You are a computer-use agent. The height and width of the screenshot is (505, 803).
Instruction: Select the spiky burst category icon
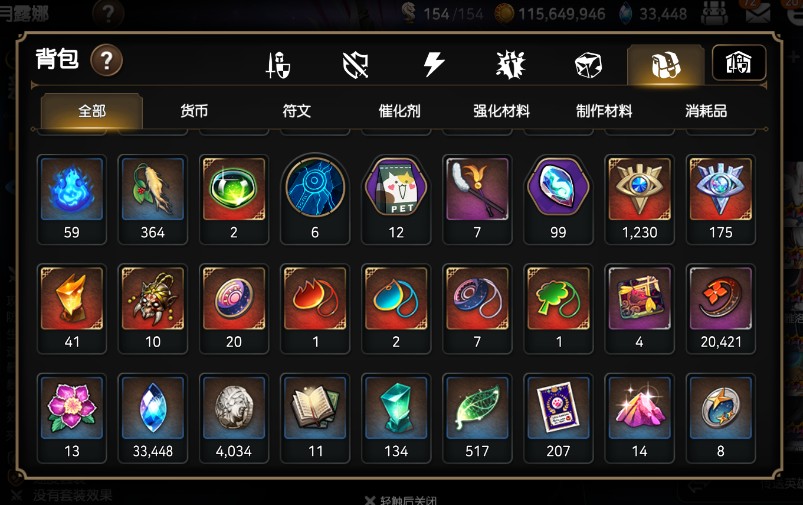point(511,65)
